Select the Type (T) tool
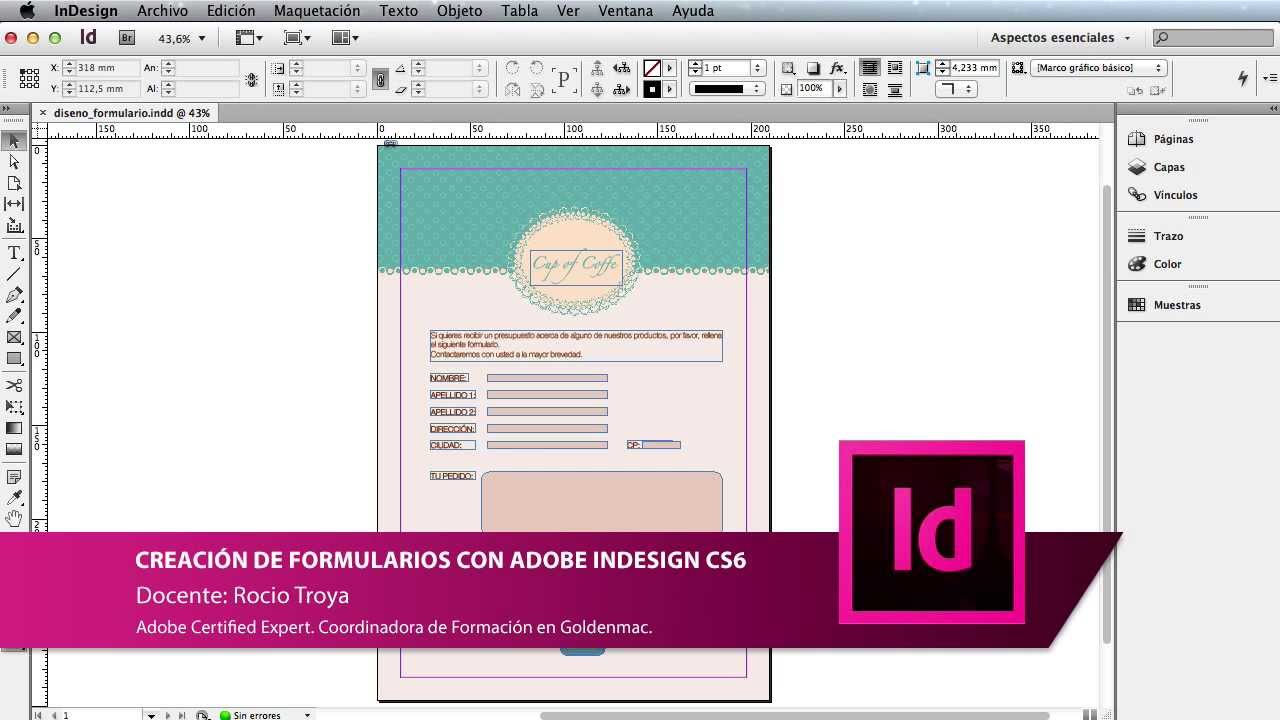Screen dimensions: 1280x720 pos(14,253)
